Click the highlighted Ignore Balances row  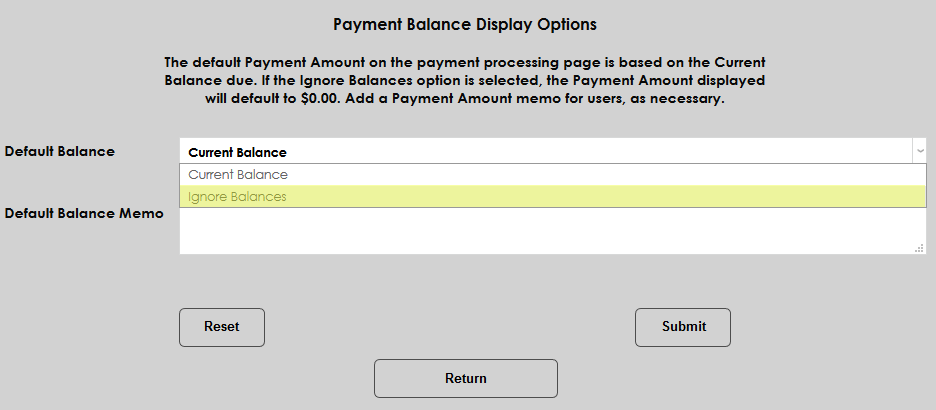pos(552,197)
